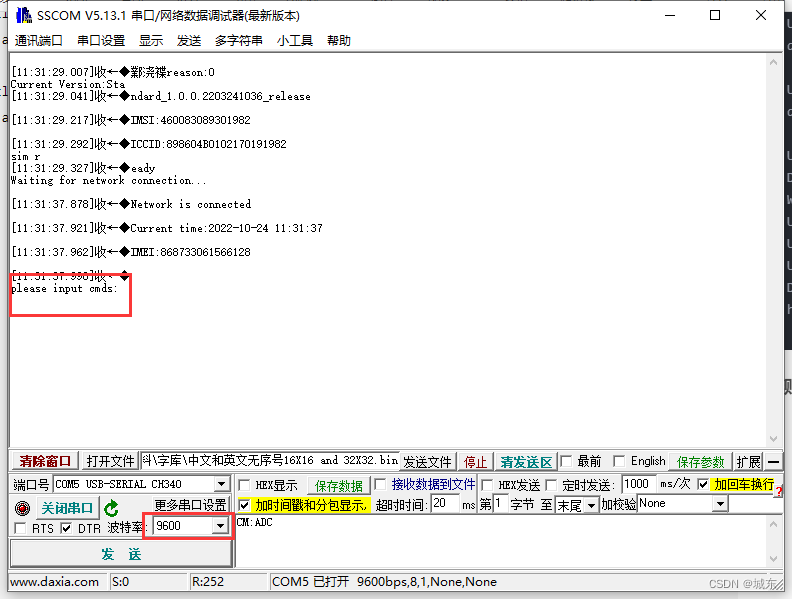
Task: Open the COM5 USB-SERIAL CH340 port dropdown
Action: click(x=221, y=484)
